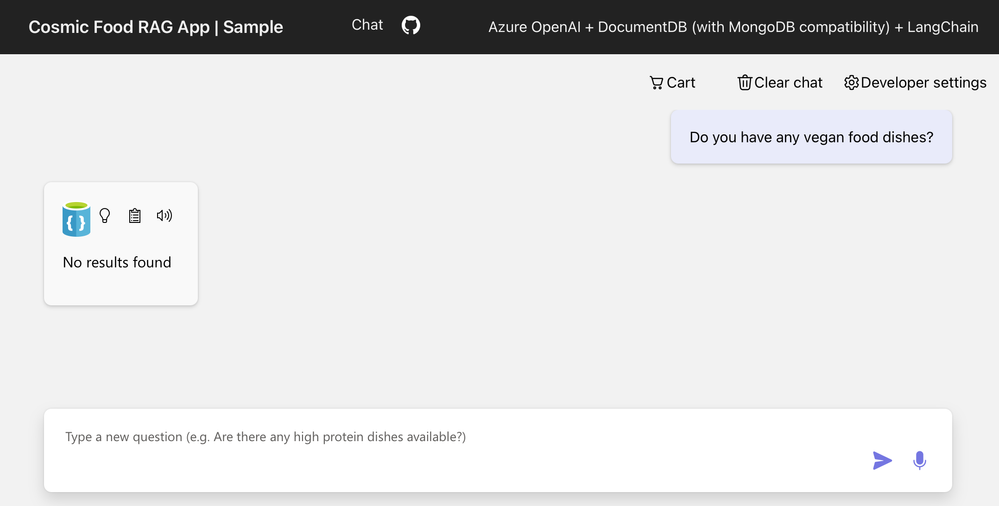This screenshot has width=999, height=506.
Task: Show supporting content via clipboard icon
Action: (x=135, y=215)
